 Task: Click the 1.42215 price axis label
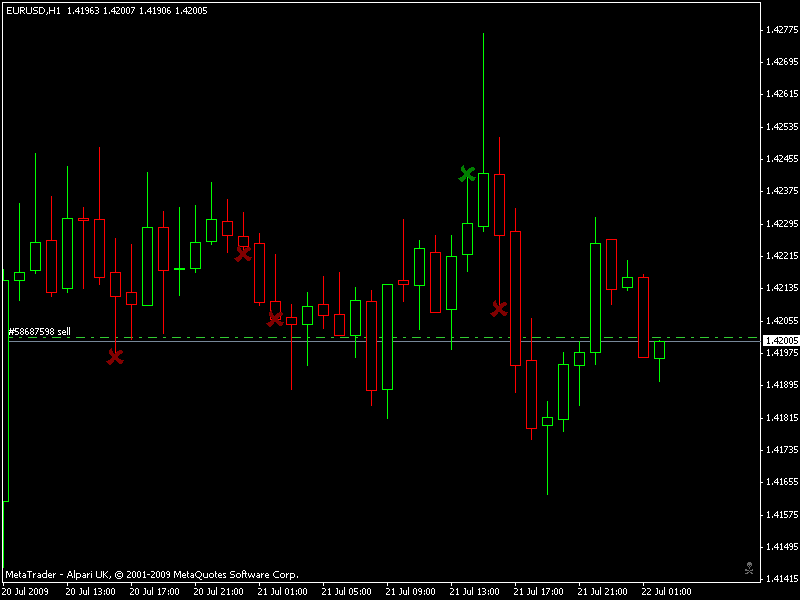pyautogui.click(x=782, y=256)
